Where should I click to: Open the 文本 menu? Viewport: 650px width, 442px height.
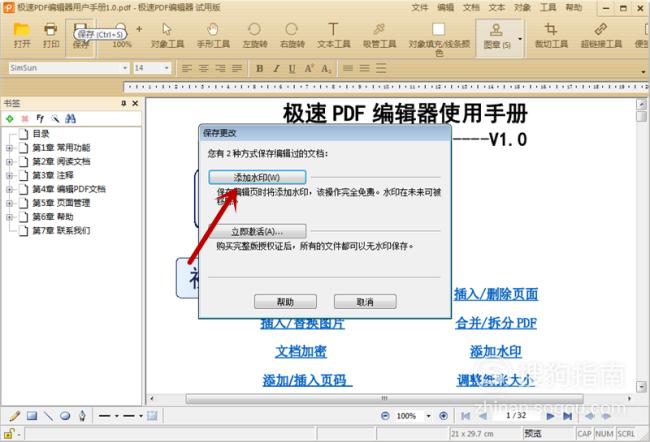click(497, 7)
